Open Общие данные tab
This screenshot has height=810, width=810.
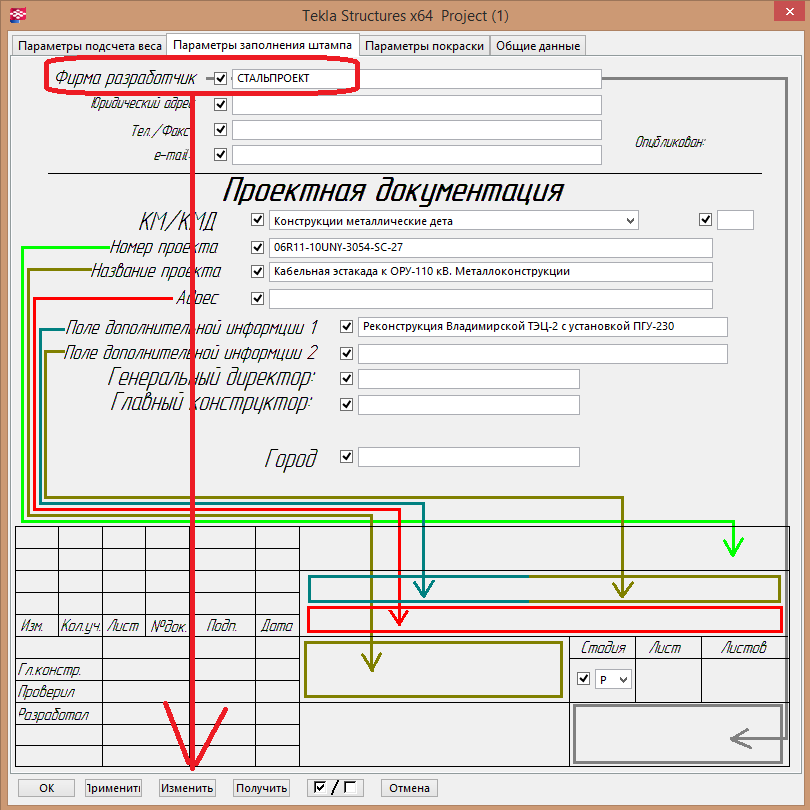pyautogui.click(x=538, y=46)
